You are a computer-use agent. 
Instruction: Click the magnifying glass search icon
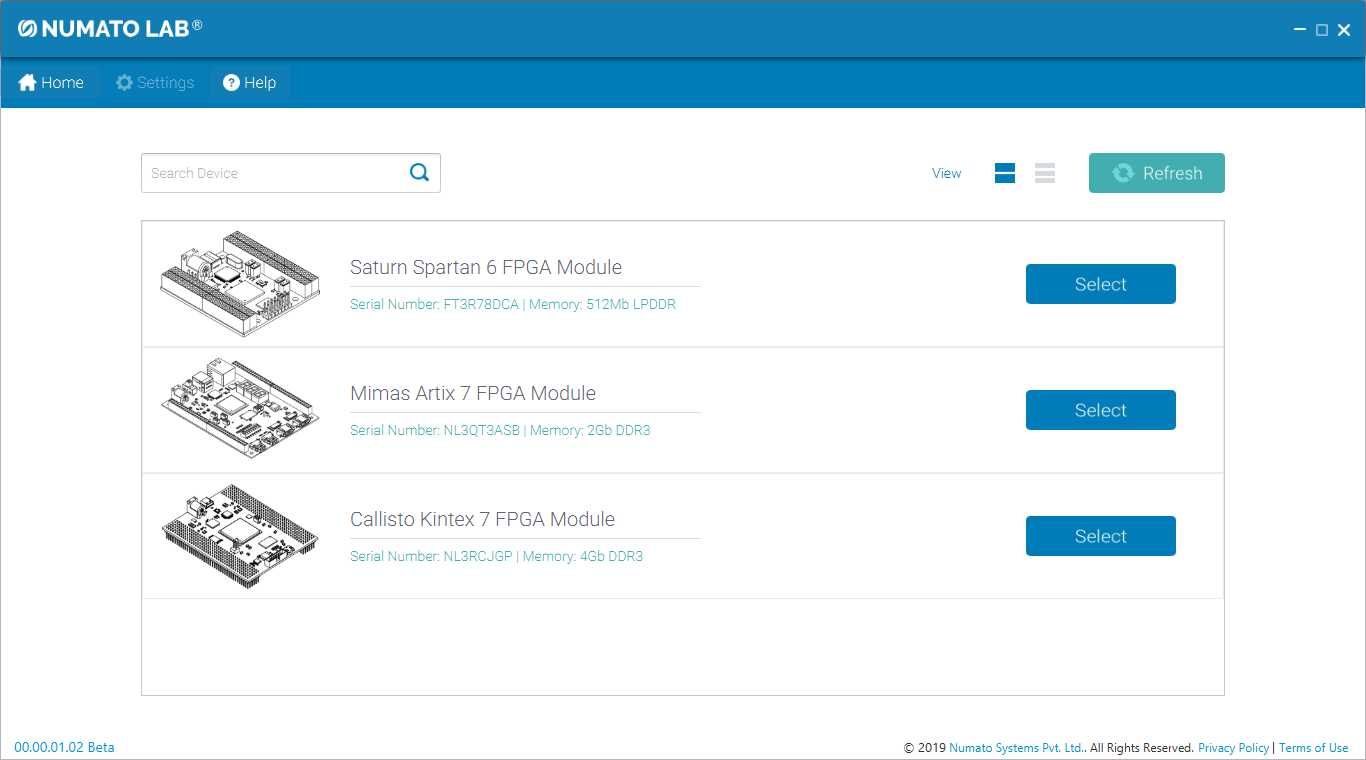[x=419, y=172]
